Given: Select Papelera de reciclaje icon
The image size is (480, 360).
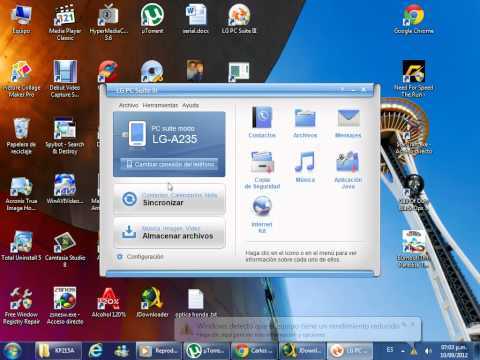Looking at the screenshot, I should click(21, 135).
